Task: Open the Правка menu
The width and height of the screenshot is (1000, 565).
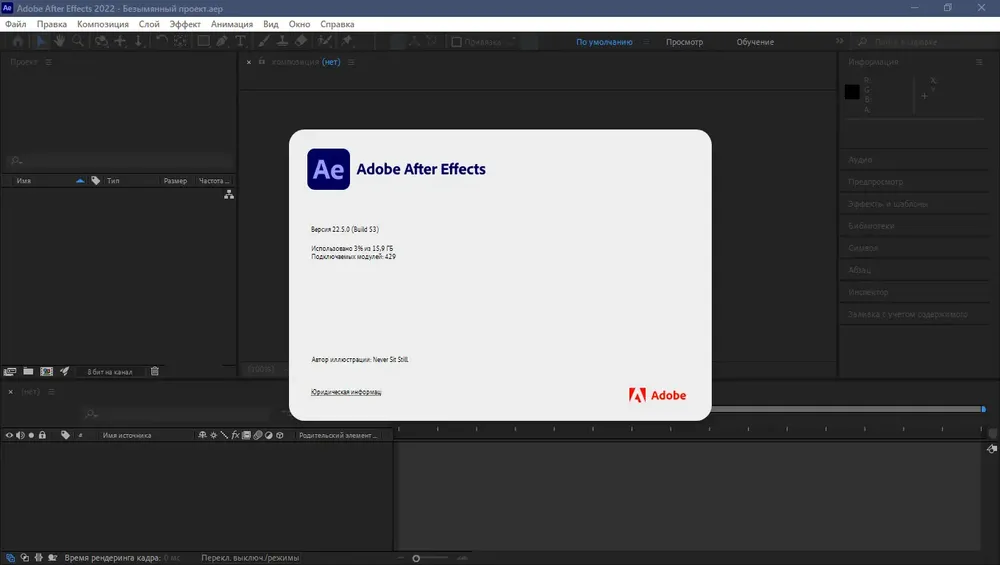Action: click(52, 24)
